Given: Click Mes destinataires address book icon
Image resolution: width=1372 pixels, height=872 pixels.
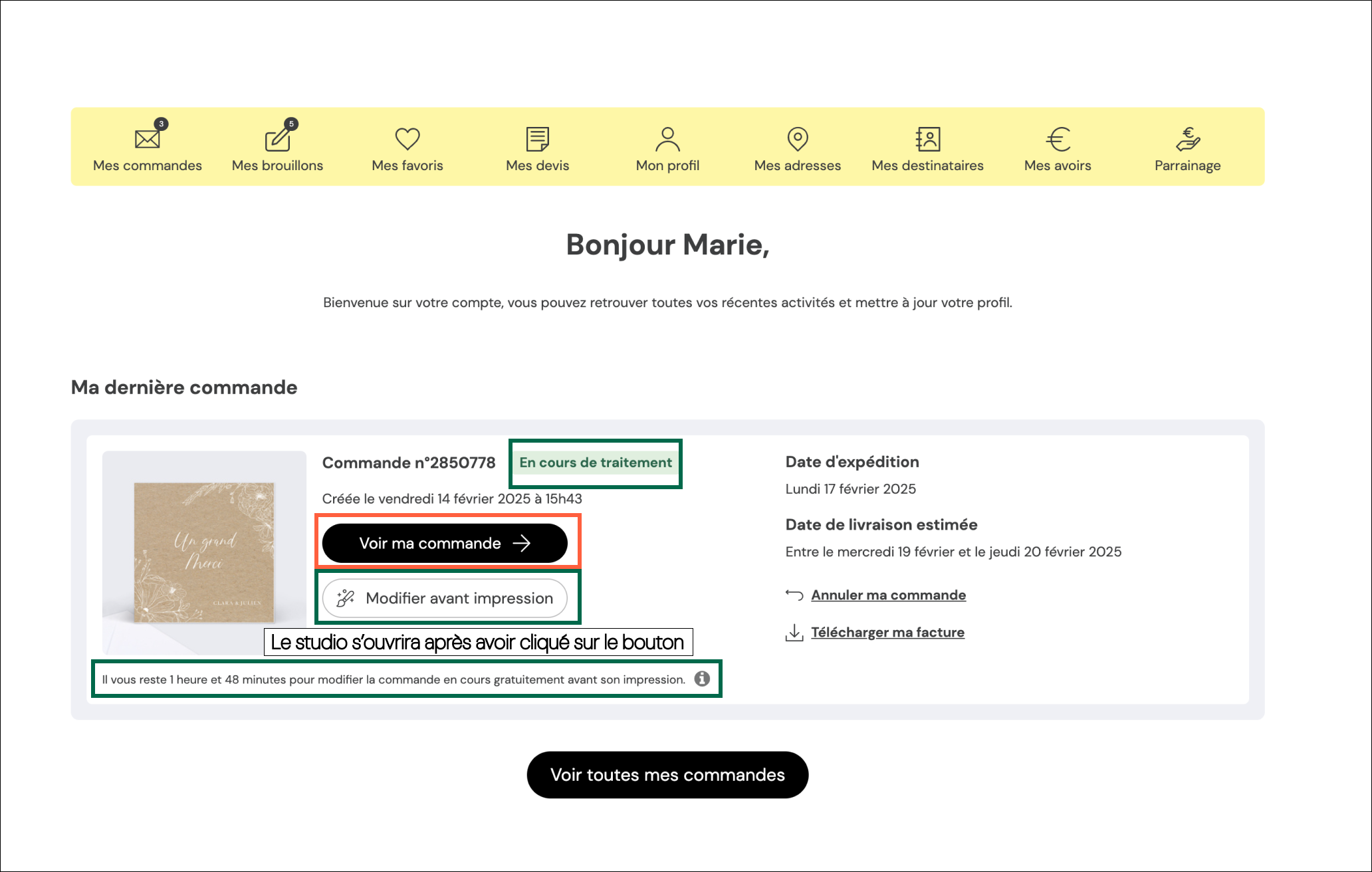Looking at the screenshot, I should (x=927, y=139).
